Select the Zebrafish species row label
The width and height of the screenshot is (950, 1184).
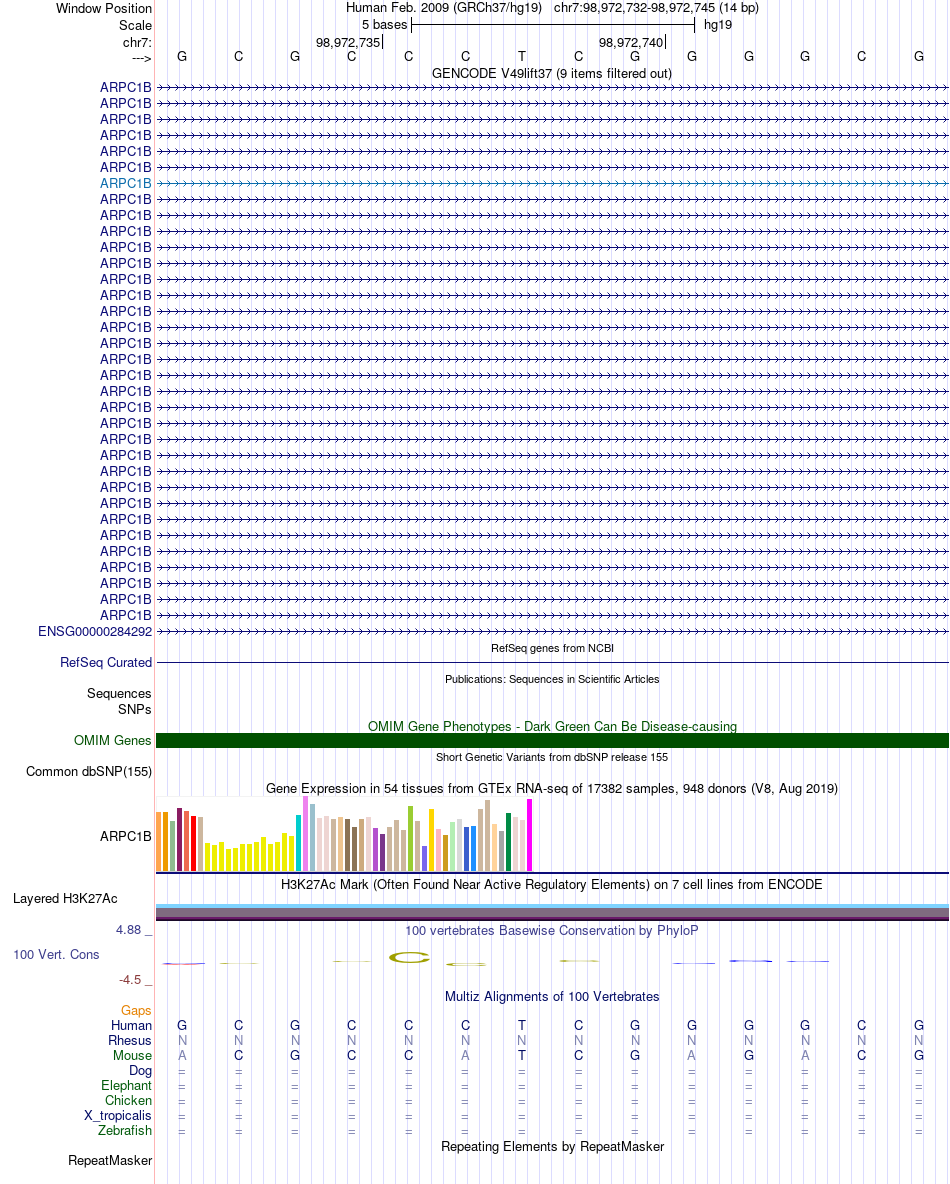click(125, 1130)
